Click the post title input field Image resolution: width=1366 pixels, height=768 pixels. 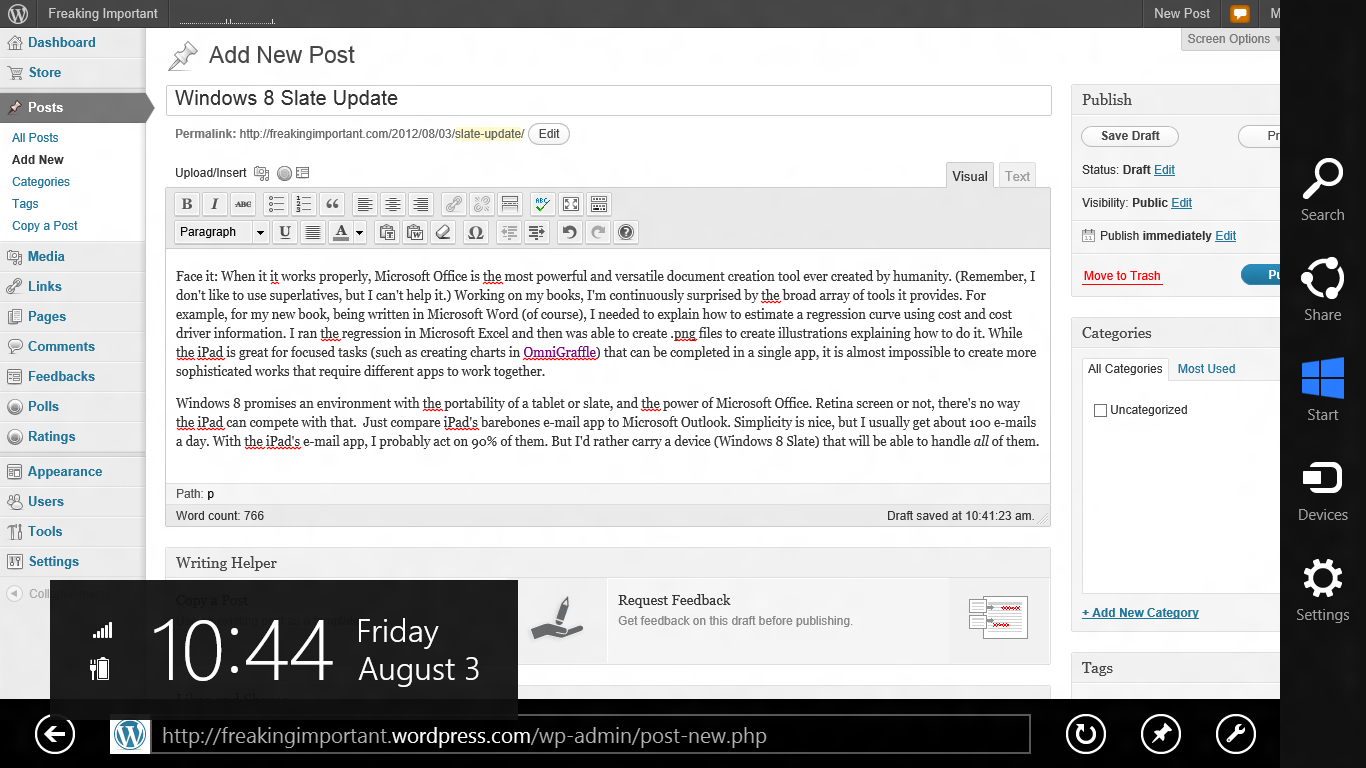point(608,99)
